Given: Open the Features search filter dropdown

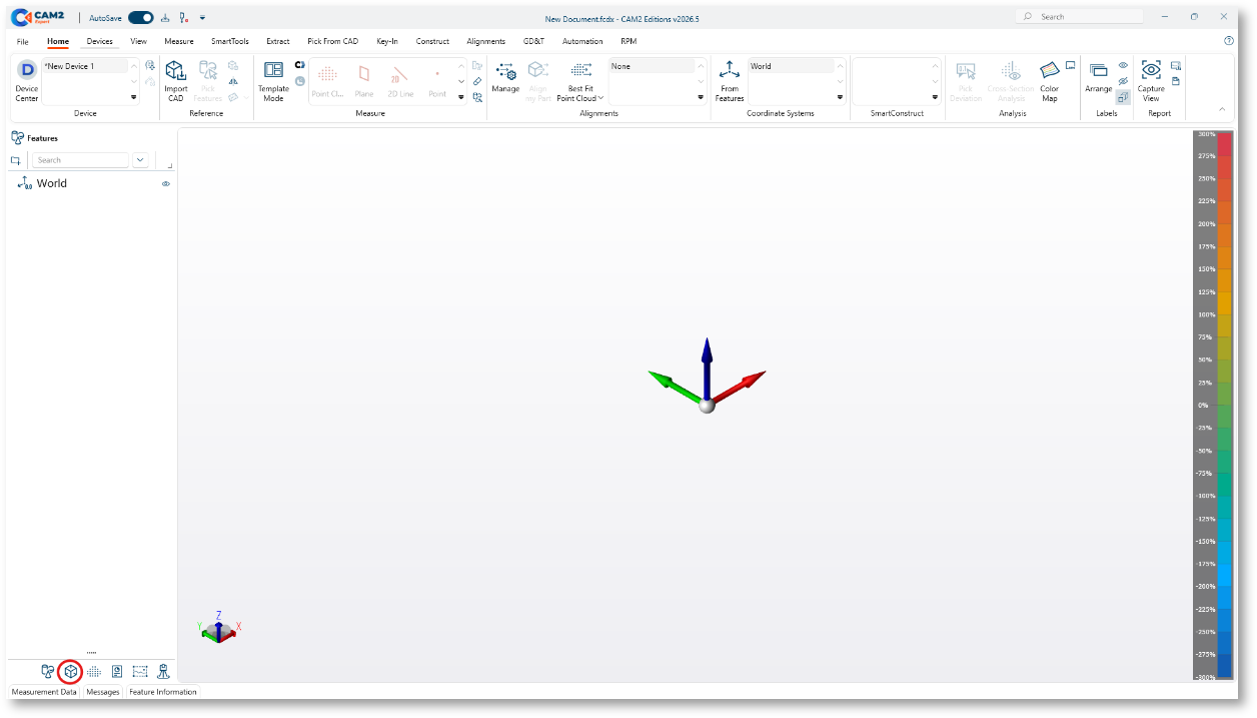Looking at the screenshot, I should [x=140, y=160].
